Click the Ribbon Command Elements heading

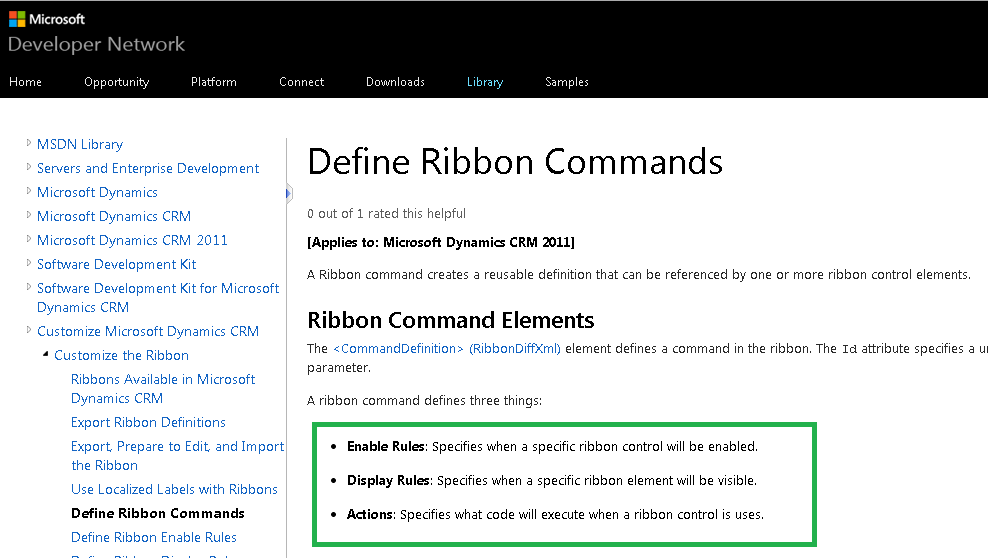pyautogui.click(x=451, y=320)
